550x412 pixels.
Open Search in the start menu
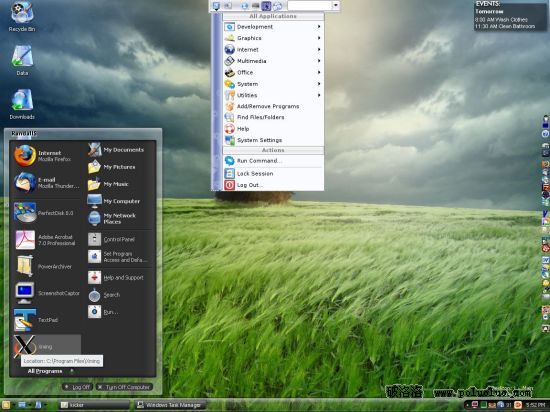click(x=119, y=295)
